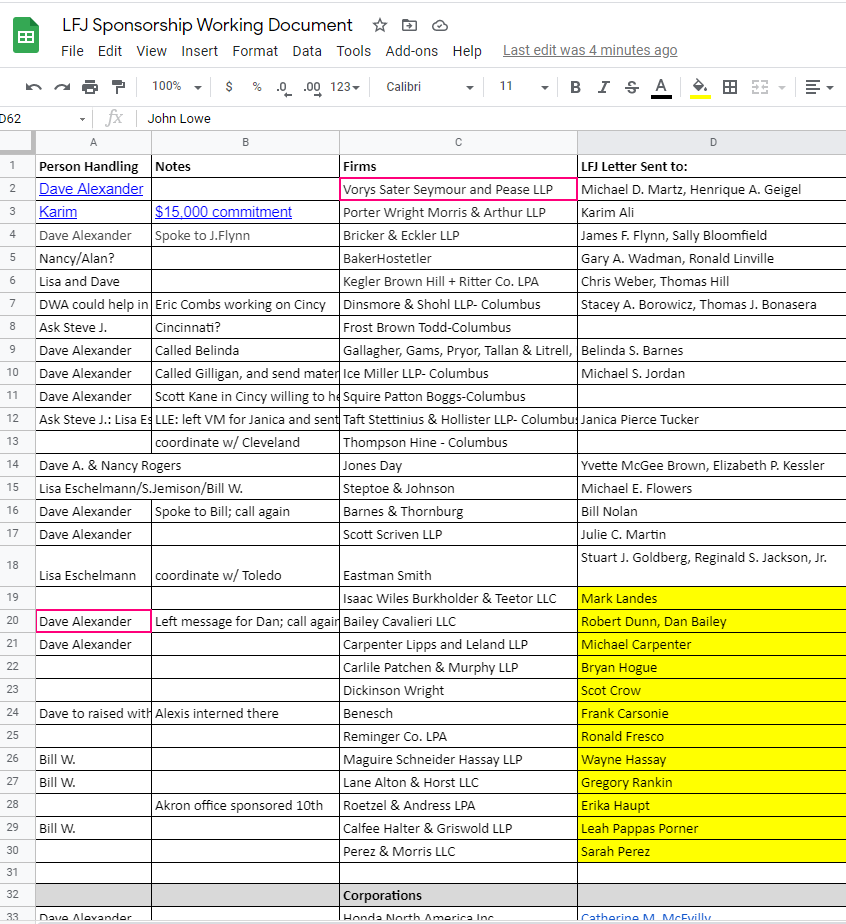Open the merge cells options arrow
Viewport: 846px width, 924px height.
pyautogui.click(x=782, y=88)
